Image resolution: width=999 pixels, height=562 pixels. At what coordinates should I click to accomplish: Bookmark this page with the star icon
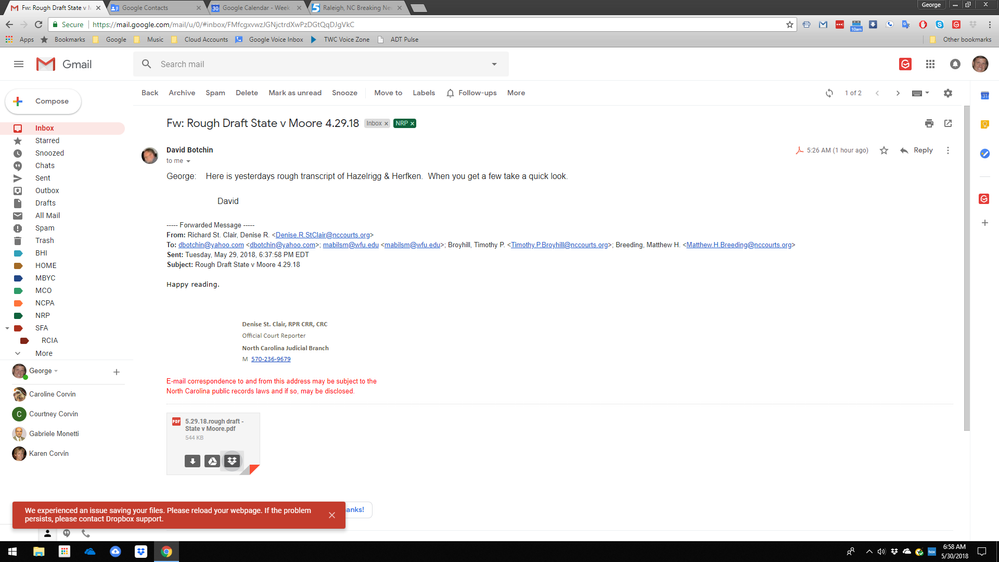[789, 25]
